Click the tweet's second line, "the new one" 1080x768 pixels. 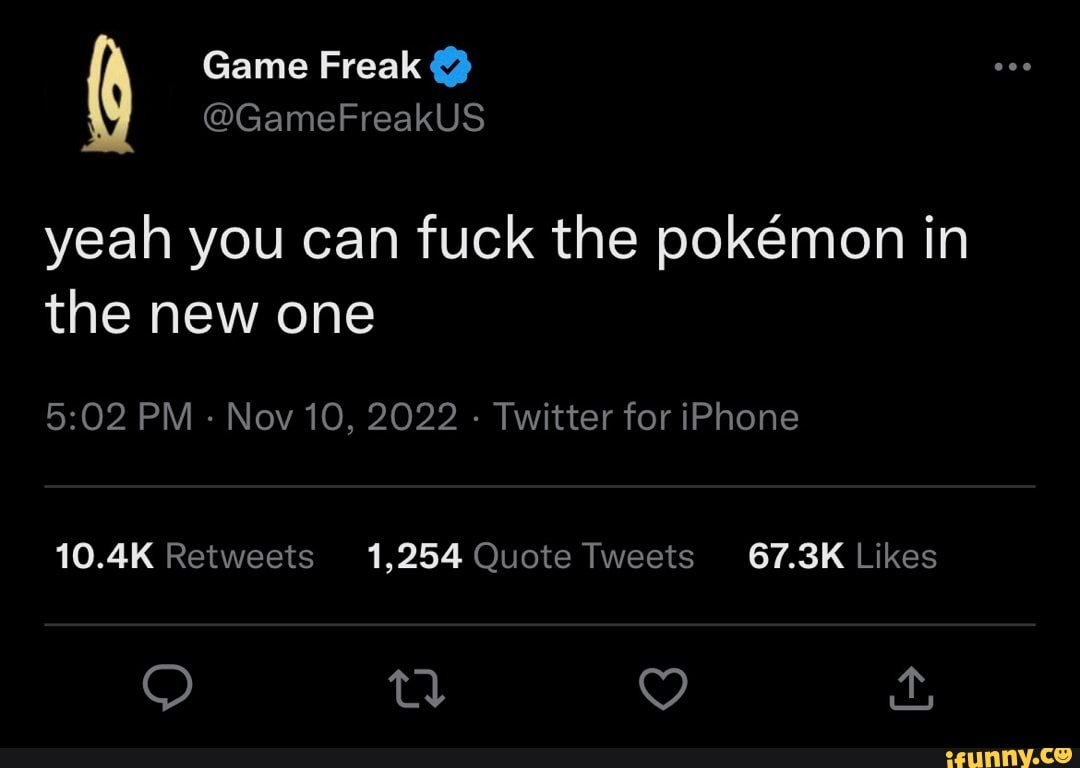tap(210, 315)
